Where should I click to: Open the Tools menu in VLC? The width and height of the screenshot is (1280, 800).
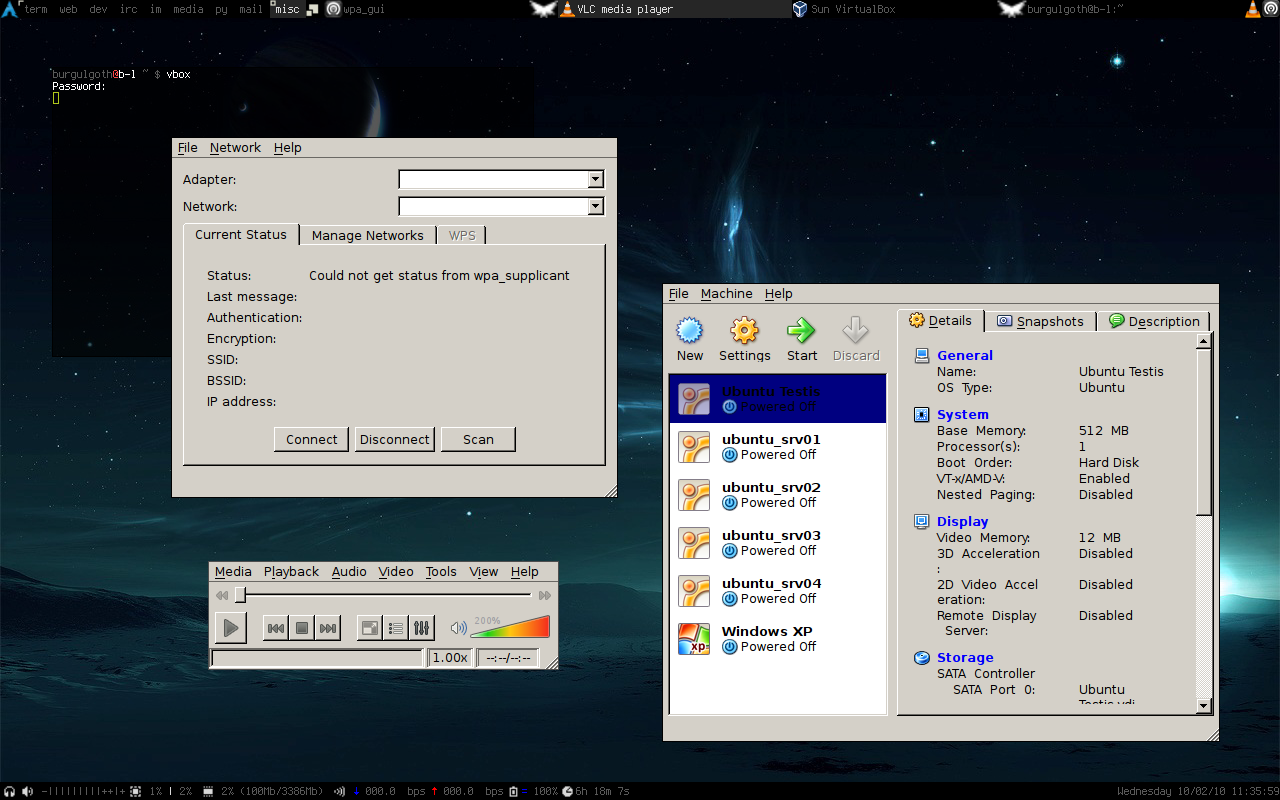(441, 571)
